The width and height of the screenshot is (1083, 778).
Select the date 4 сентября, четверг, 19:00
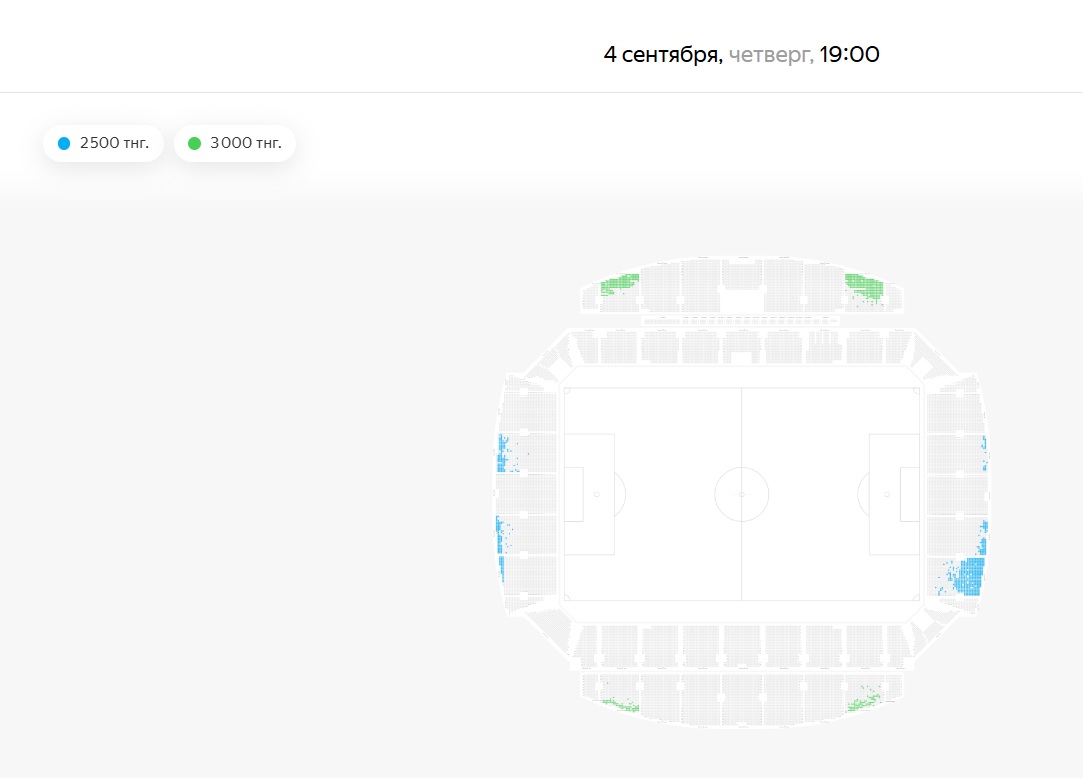[741, 54]
